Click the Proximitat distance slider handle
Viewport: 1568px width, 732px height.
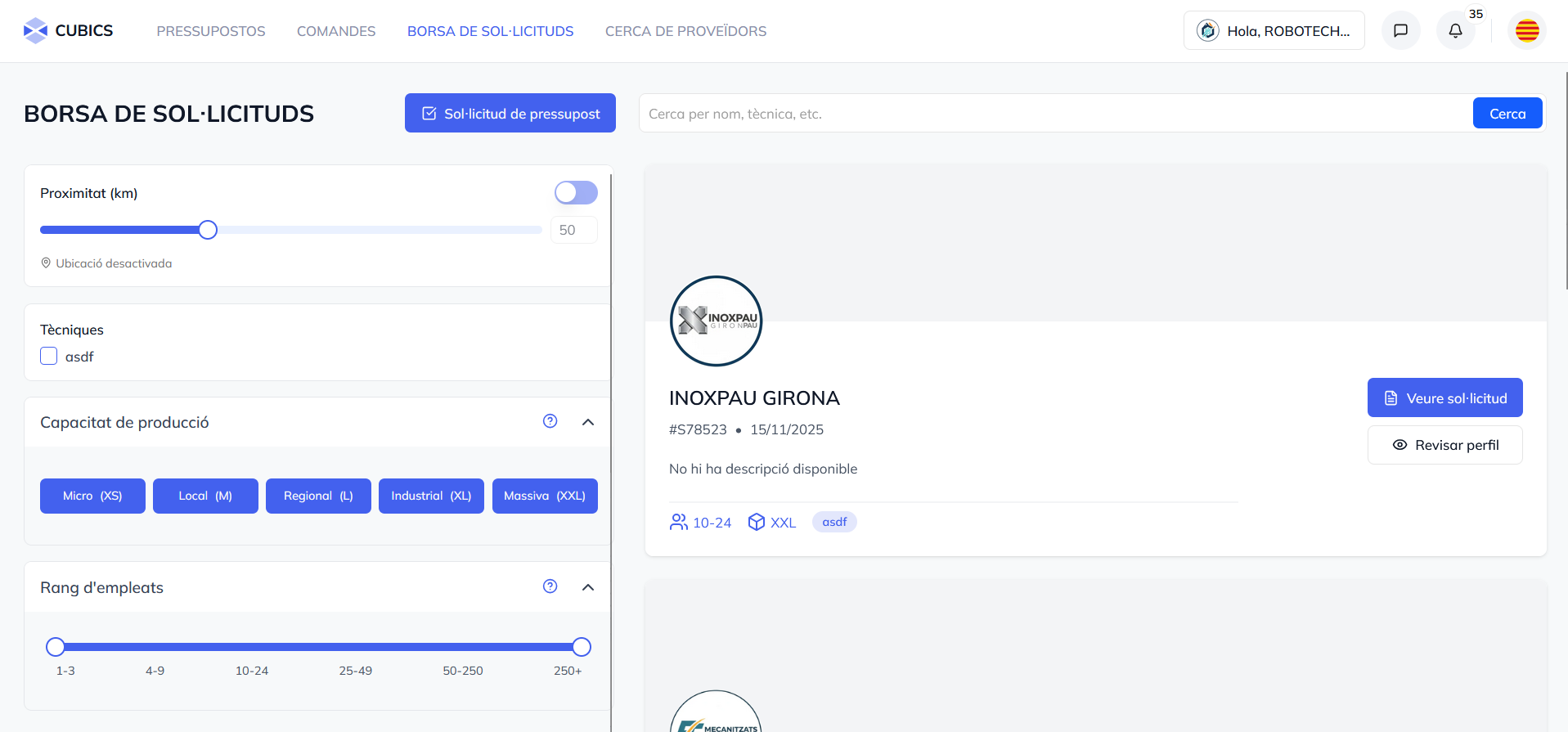coord(208,230)
